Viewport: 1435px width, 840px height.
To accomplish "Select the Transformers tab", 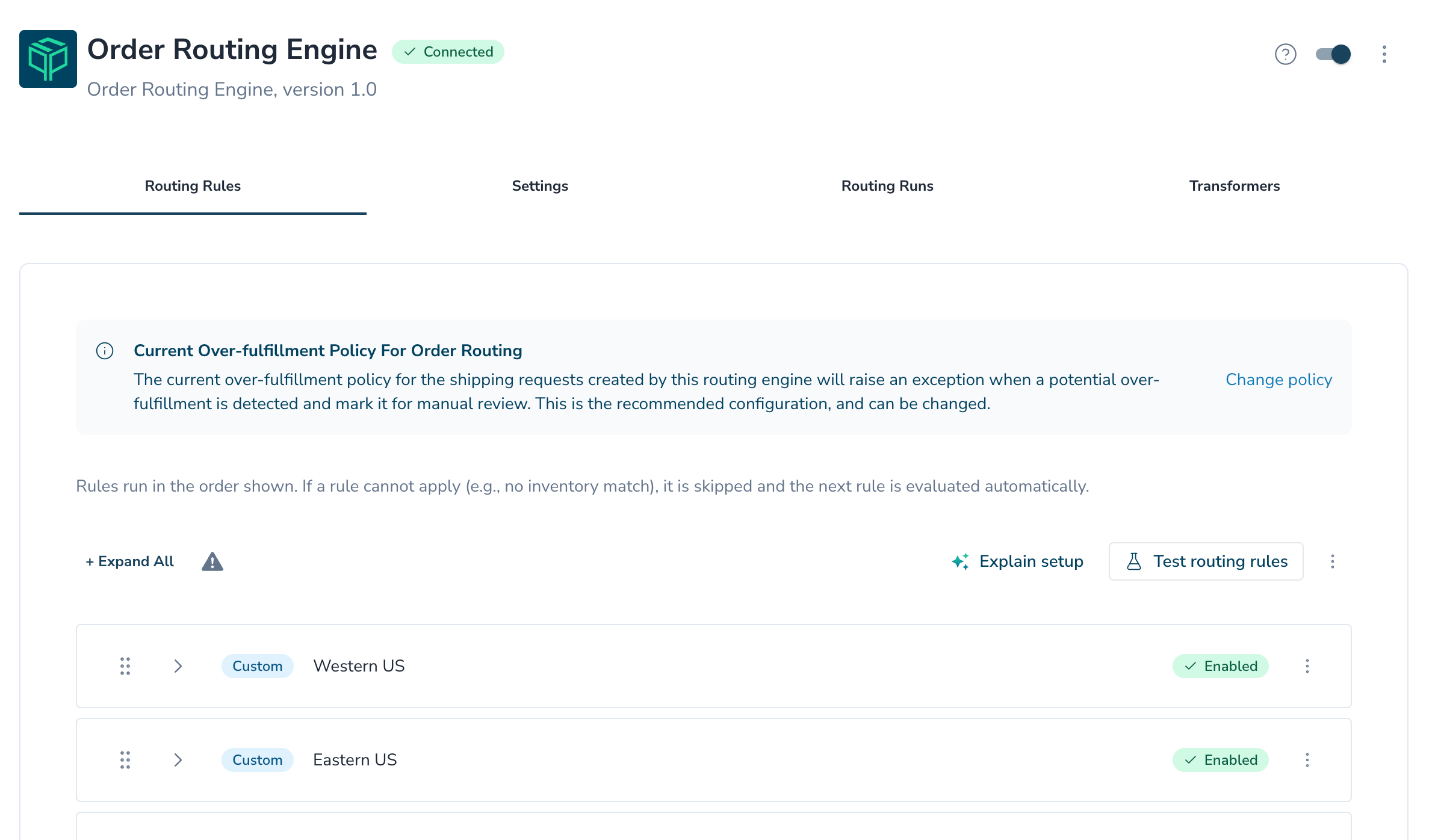I will coord(1234,186).
